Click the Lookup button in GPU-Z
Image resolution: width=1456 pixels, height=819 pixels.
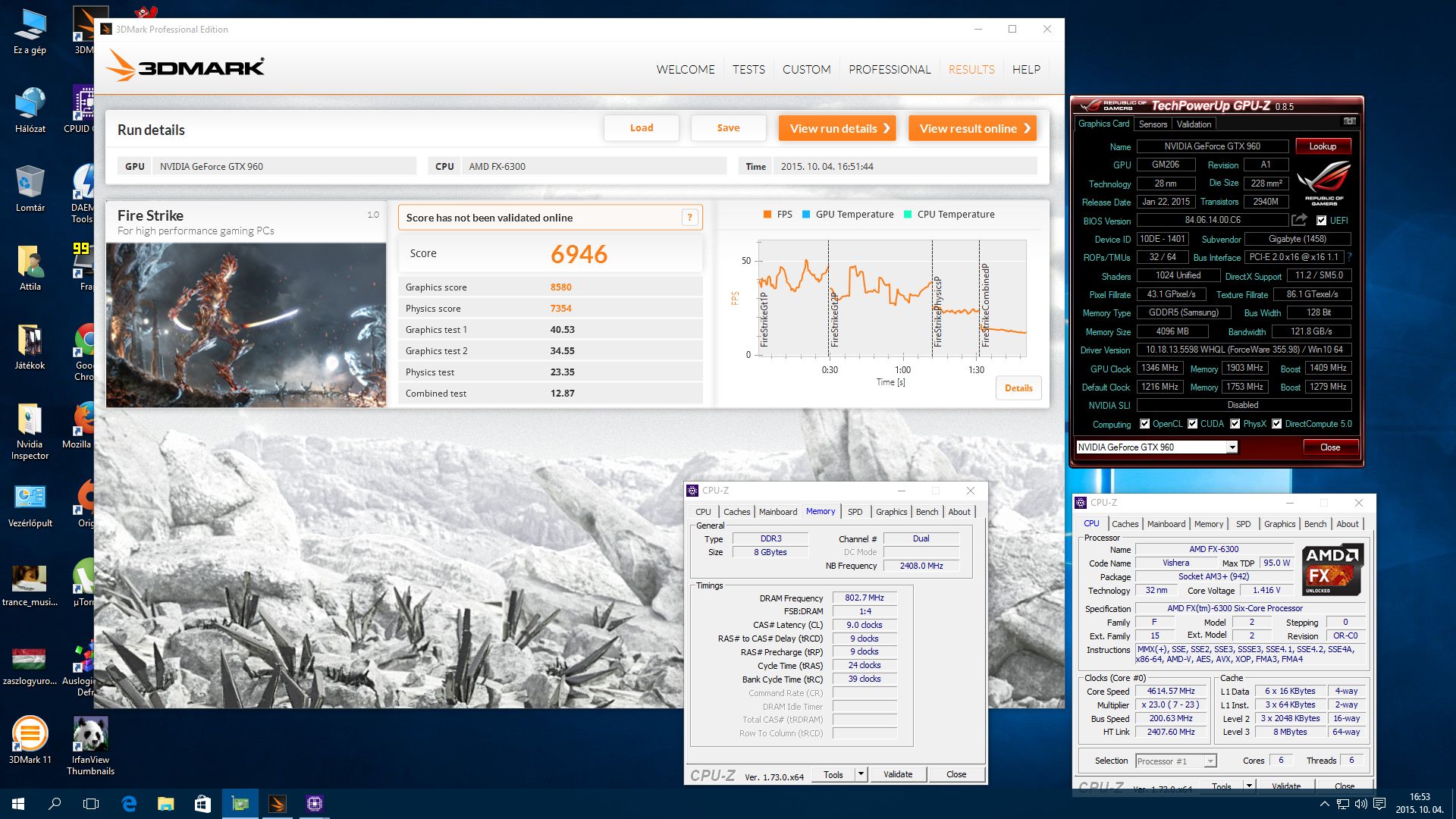click(x=1323, y=146)
